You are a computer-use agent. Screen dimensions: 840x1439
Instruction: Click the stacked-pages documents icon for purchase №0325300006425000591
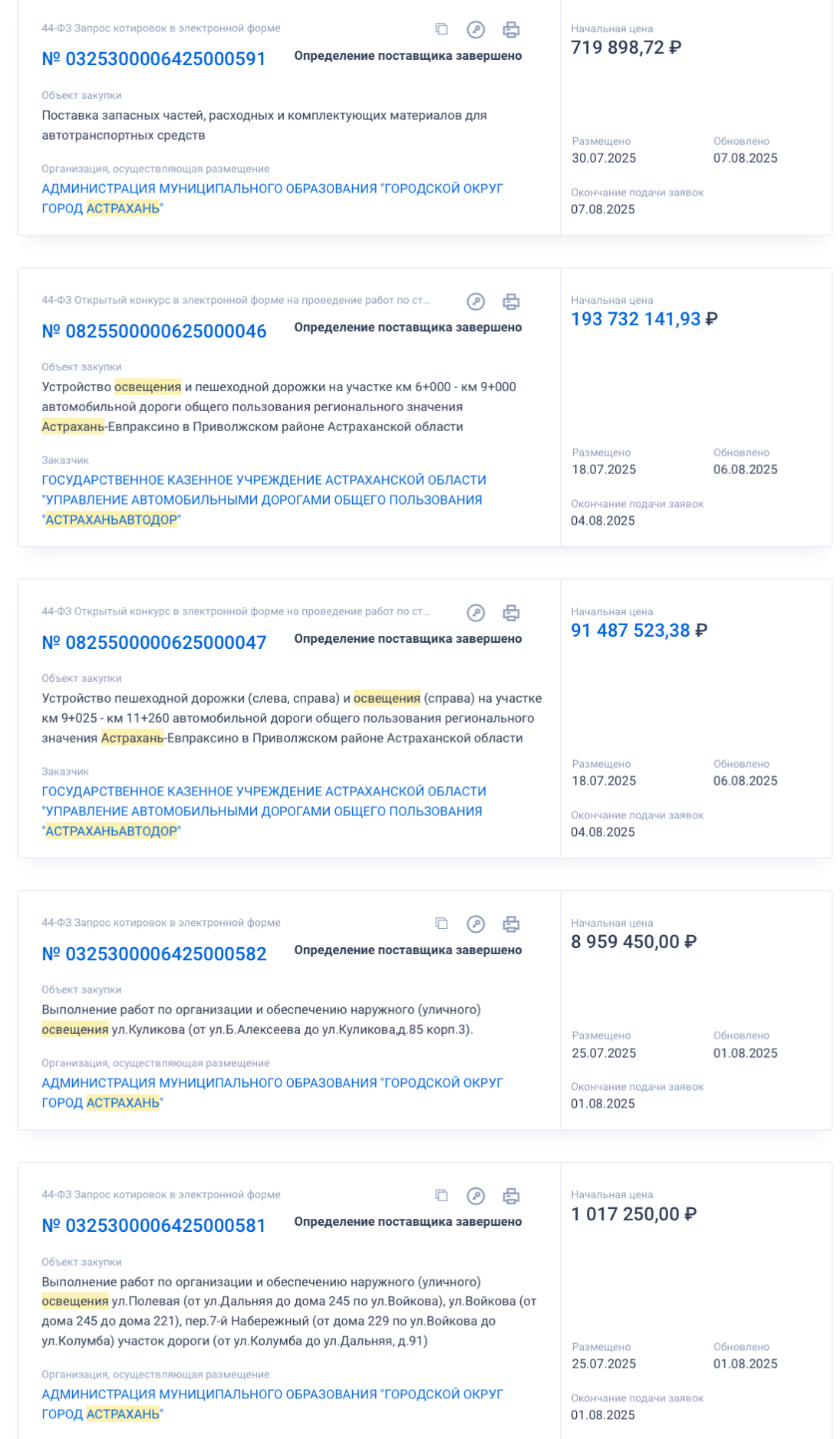[x=441, y=29]
